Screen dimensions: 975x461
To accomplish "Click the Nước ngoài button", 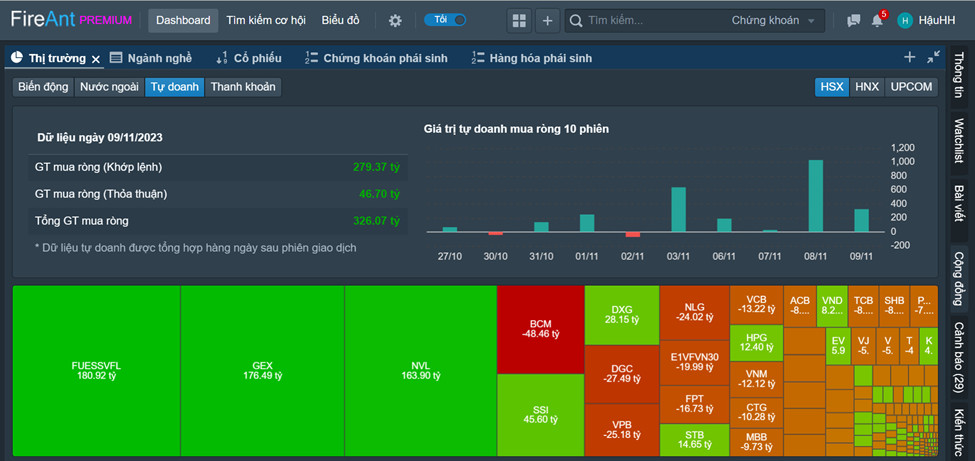I will click(109, 87).
